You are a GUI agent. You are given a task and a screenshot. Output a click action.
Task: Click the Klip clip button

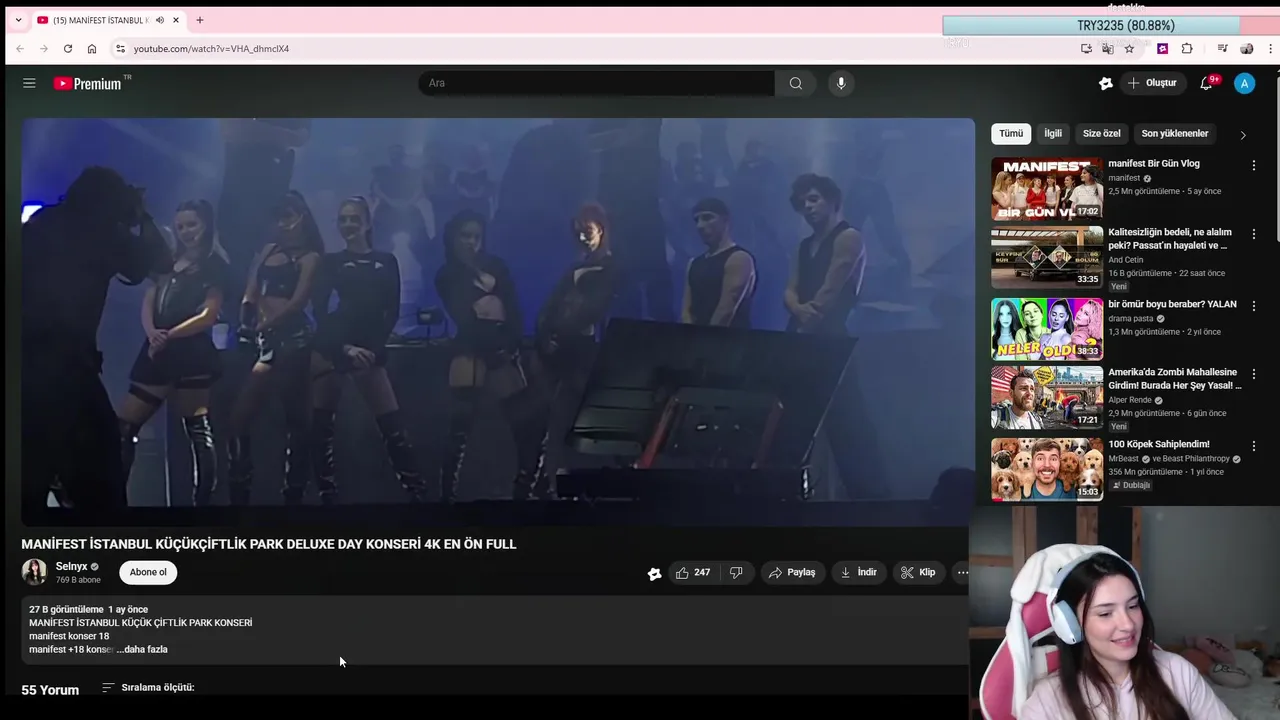pyautogui.click(x=918, y=572)
